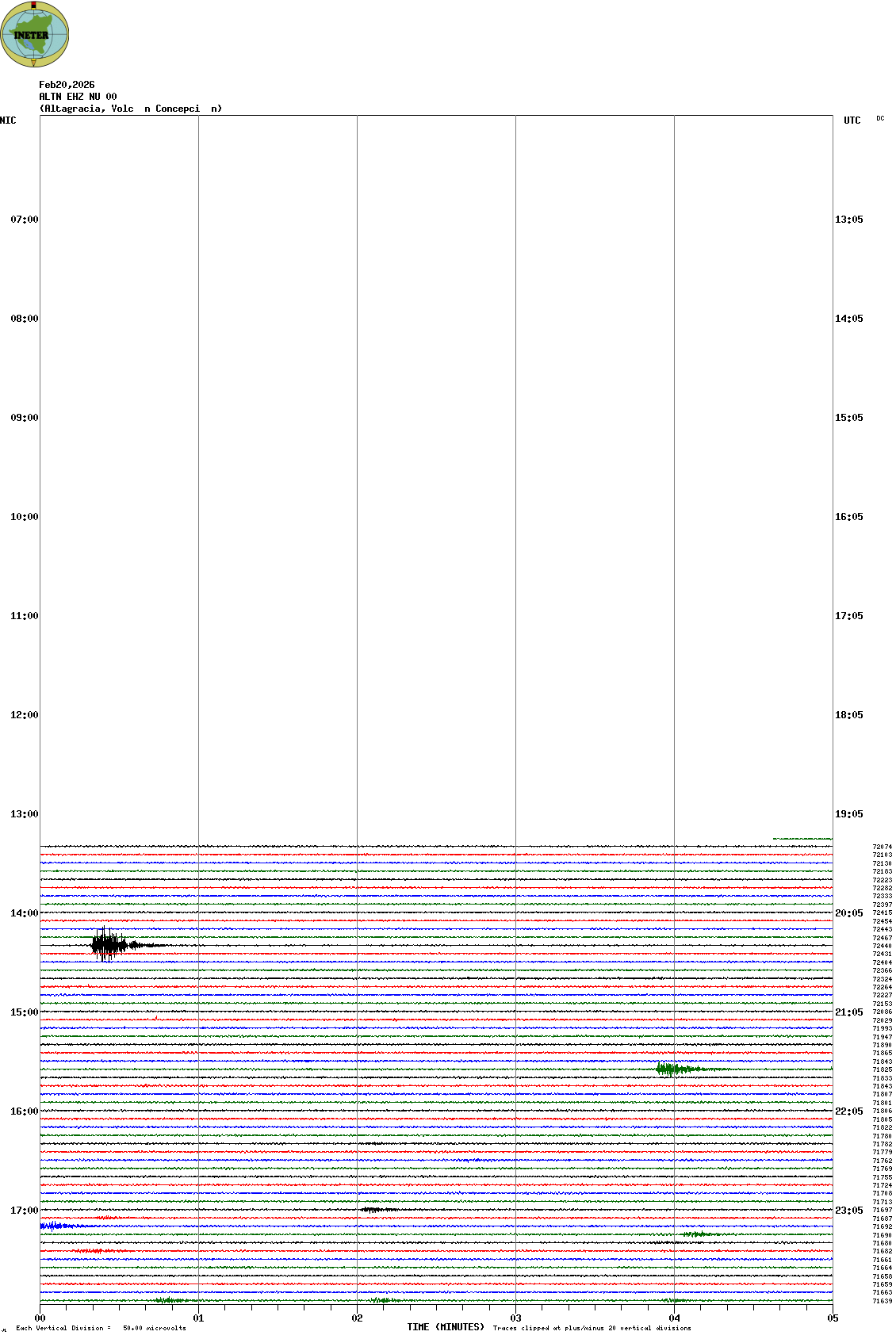Click the Traces clipped footnote text
The width and height of the screenshot is (896, 1339).
(592, 1328)
